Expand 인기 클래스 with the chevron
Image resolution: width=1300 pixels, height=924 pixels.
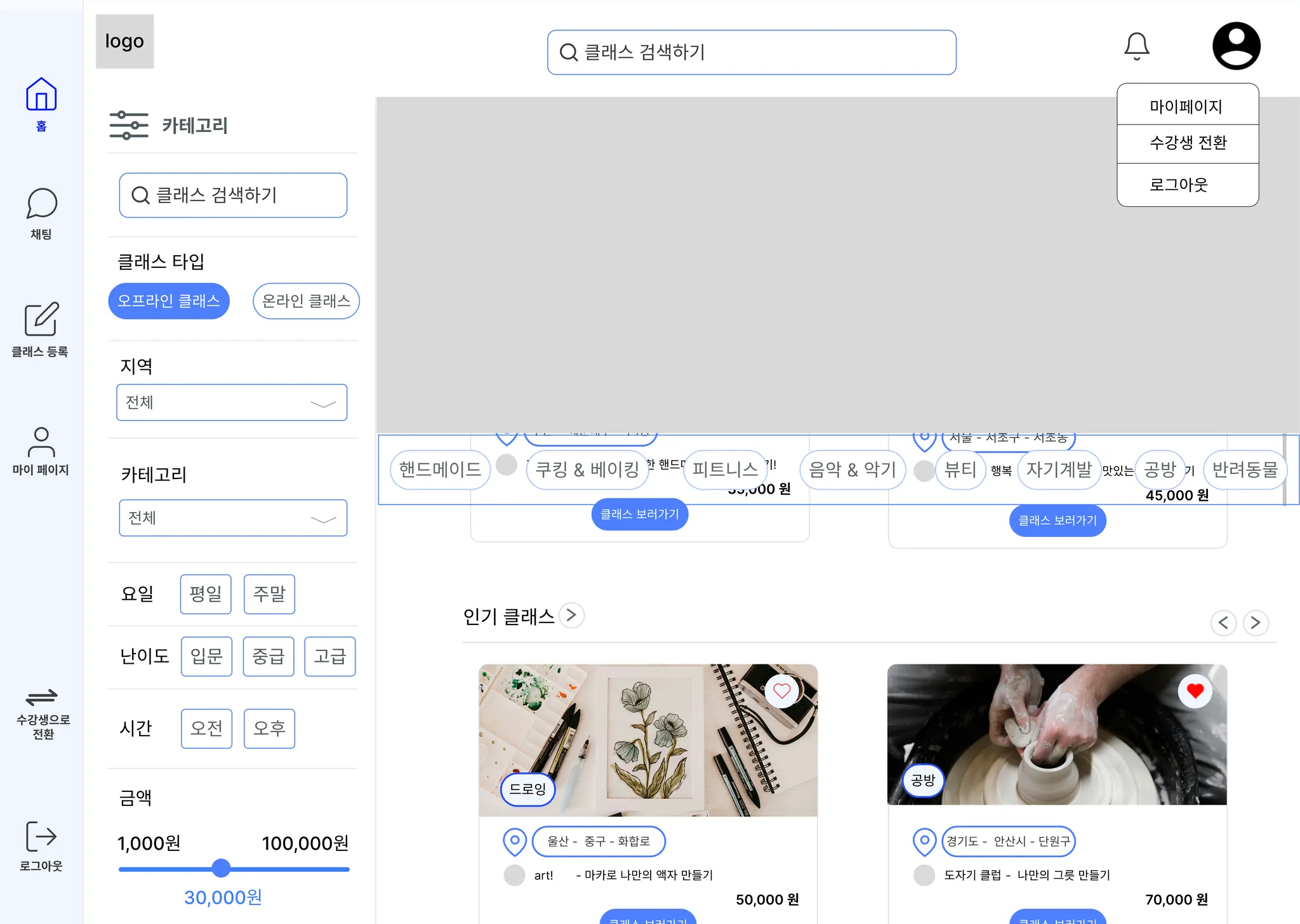click(x=572, y=615)
